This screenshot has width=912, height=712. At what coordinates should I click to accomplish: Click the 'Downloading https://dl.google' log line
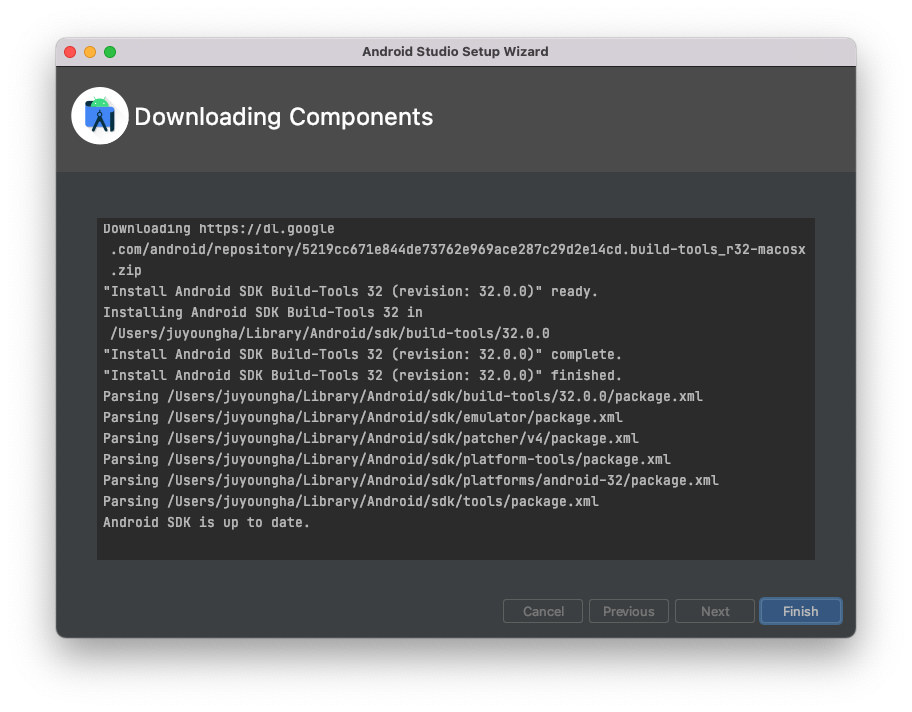click(x=219, y=229)
